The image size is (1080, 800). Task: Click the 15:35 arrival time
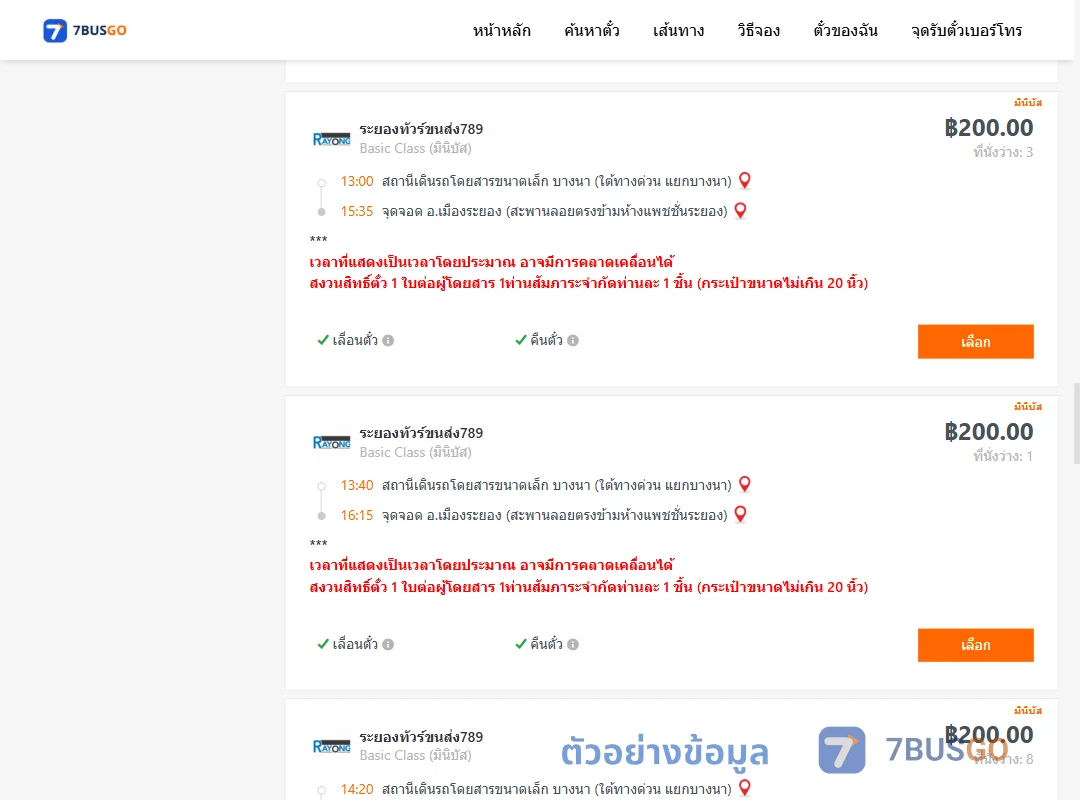tap(357, 211)
